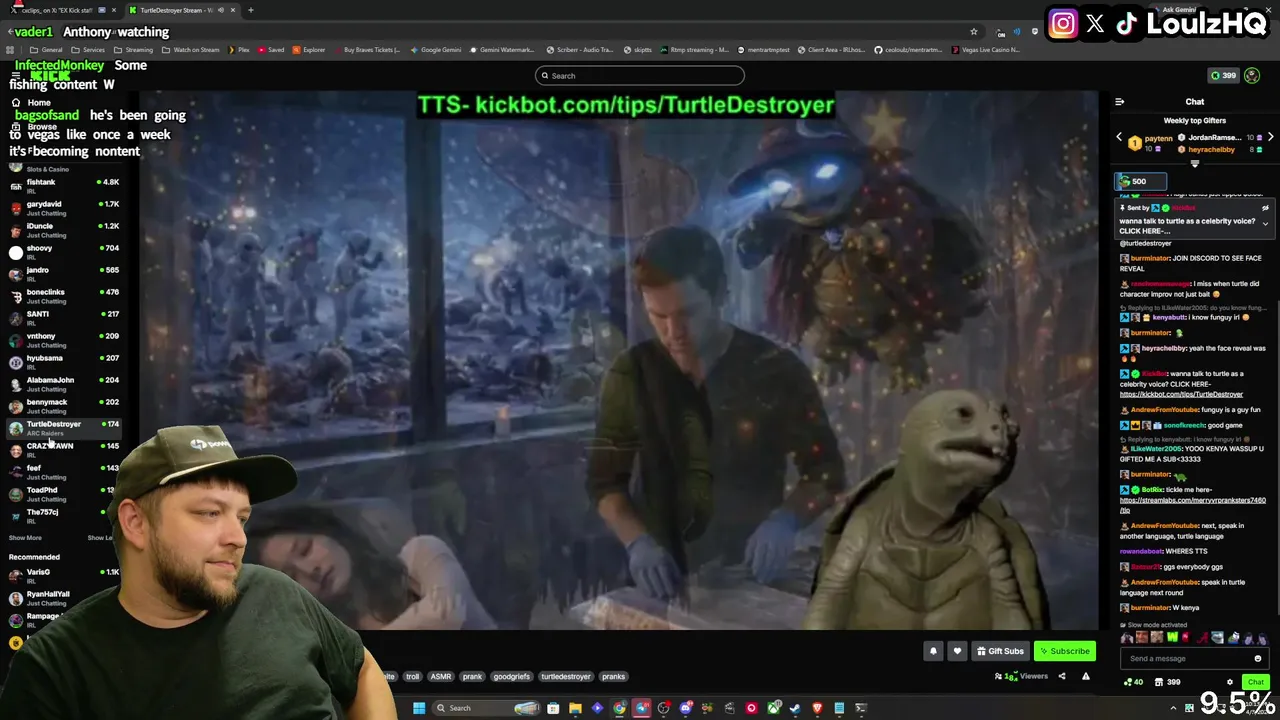Open a new browser tab
The width and height of the screenshot is (1280, 720).
click(250, 10)
